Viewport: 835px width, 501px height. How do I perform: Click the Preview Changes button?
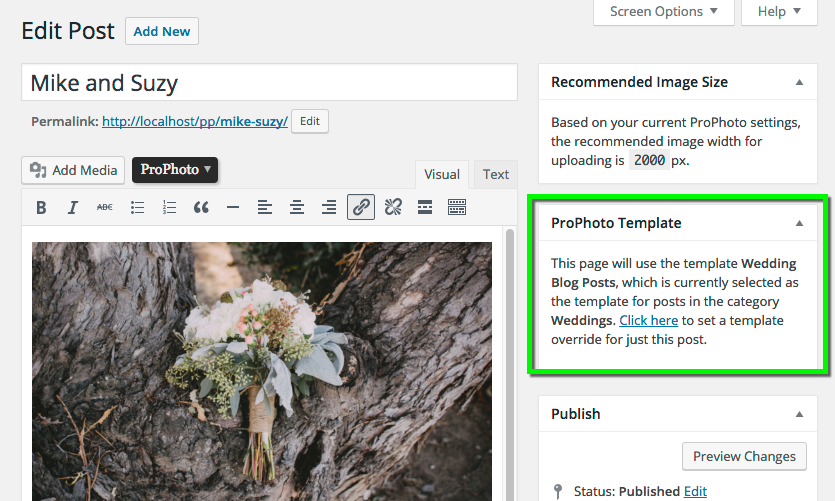tap(744, 456)
